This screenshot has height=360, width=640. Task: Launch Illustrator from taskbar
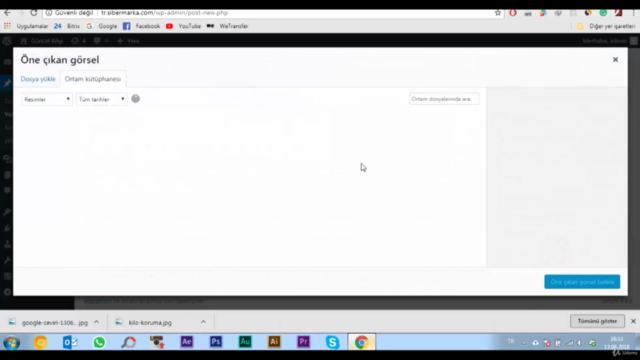tap(274, 342)
